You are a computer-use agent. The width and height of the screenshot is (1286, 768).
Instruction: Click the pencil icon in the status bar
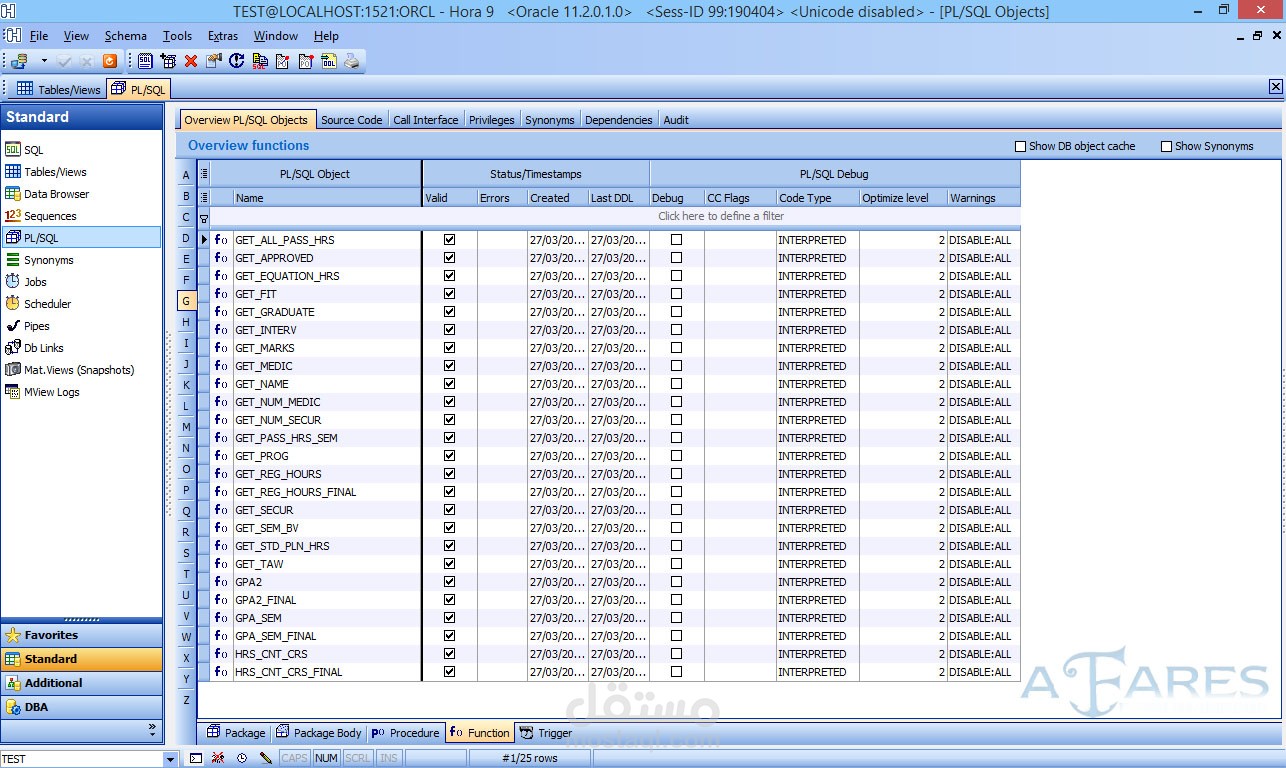[x=265, y=759]
